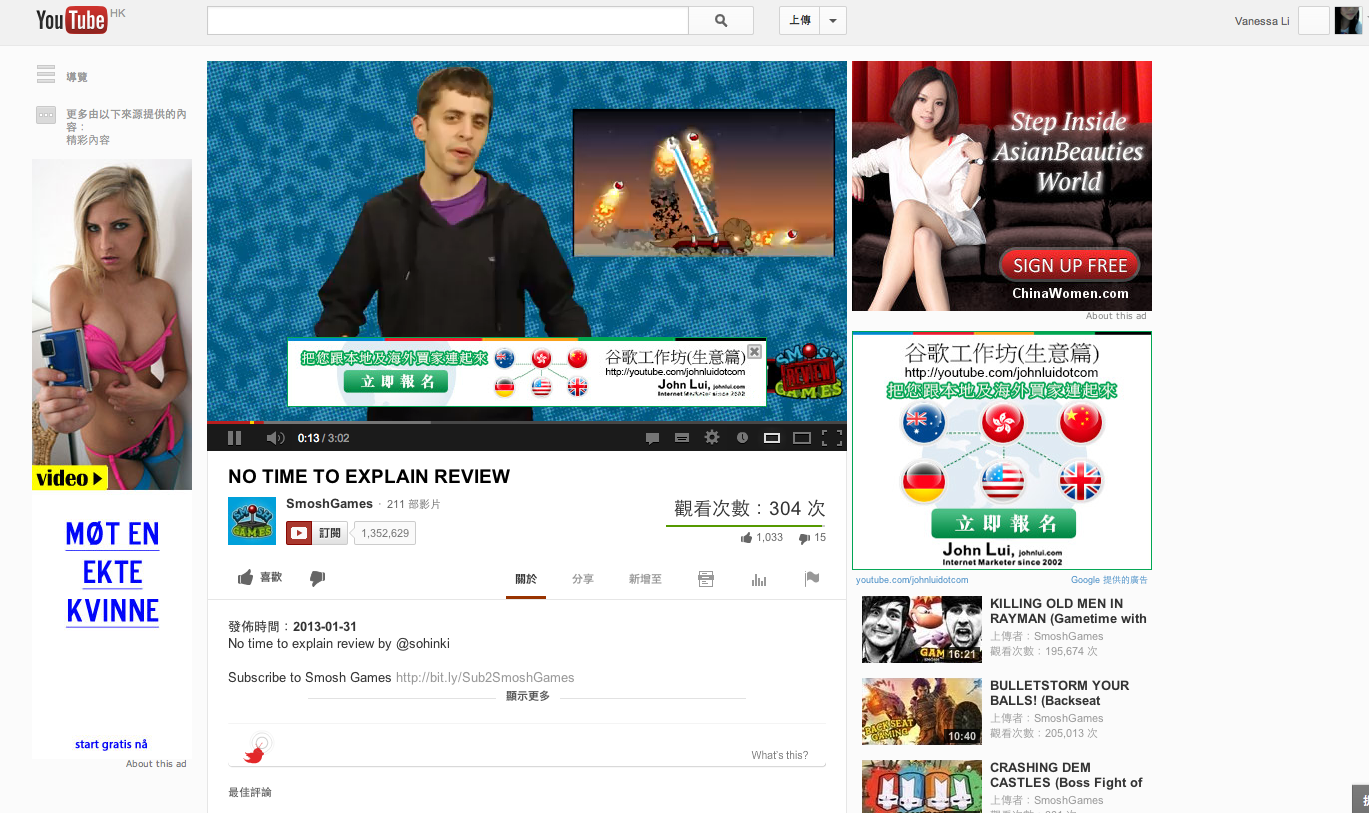Image resolution: width=1369 pixels, height=813 pixels.
Task: Click the Vanessa Li profile picture
Action: point(1348,21)
